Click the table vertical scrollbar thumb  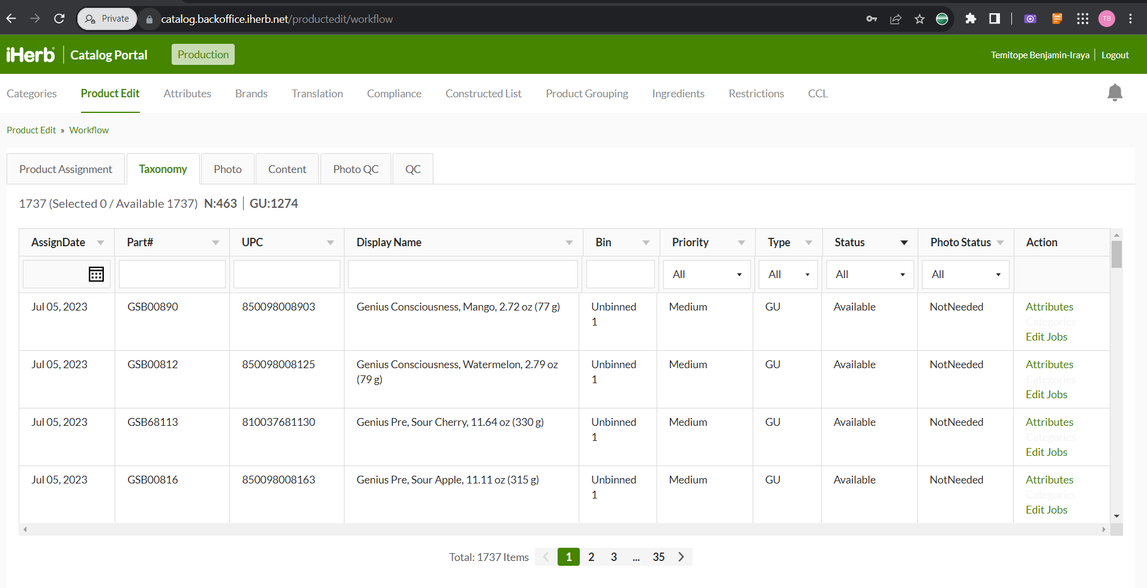point(1116,255)
